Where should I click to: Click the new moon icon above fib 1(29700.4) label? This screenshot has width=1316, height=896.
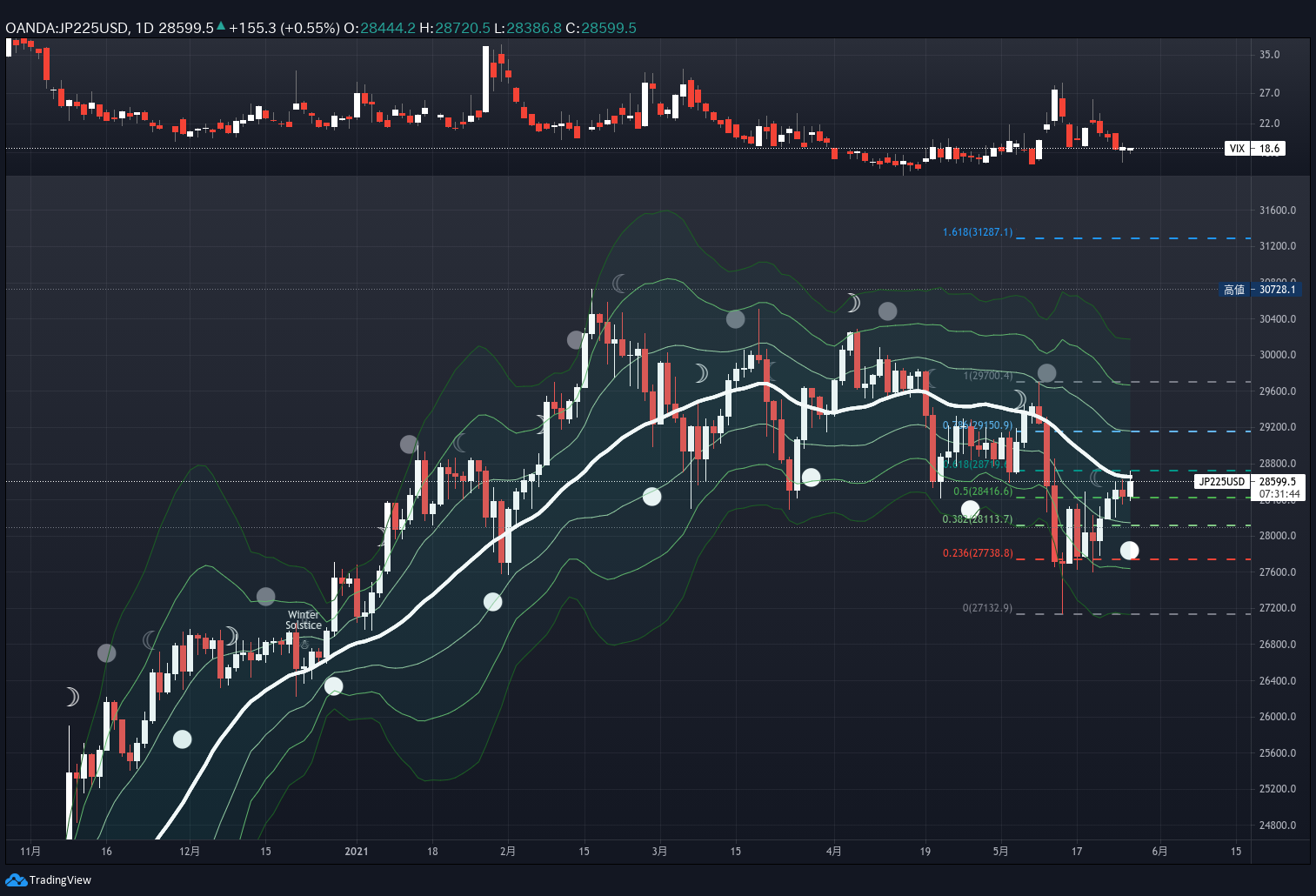point(1046,373)
